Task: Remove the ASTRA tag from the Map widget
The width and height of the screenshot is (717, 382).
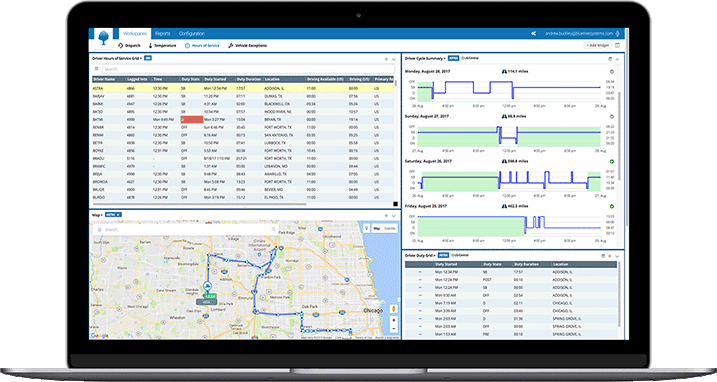Action: point(118,215)
